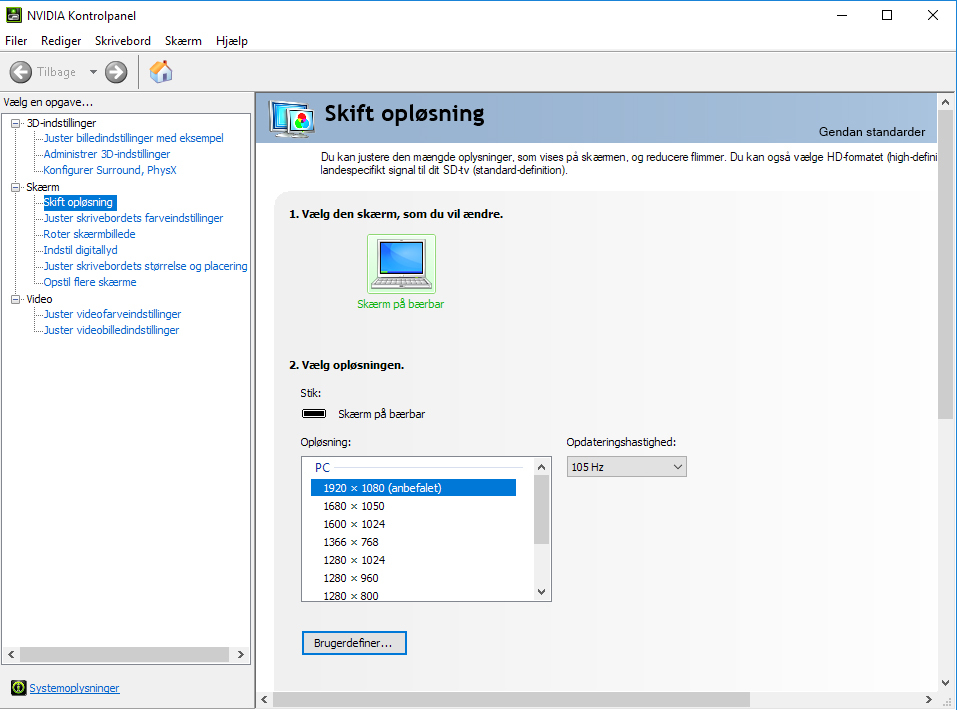Close the NVIDIA Kontrolpanel window
The height and width of the screenshot is (710, 957).
pyautogui.click(x=933, y=15)
